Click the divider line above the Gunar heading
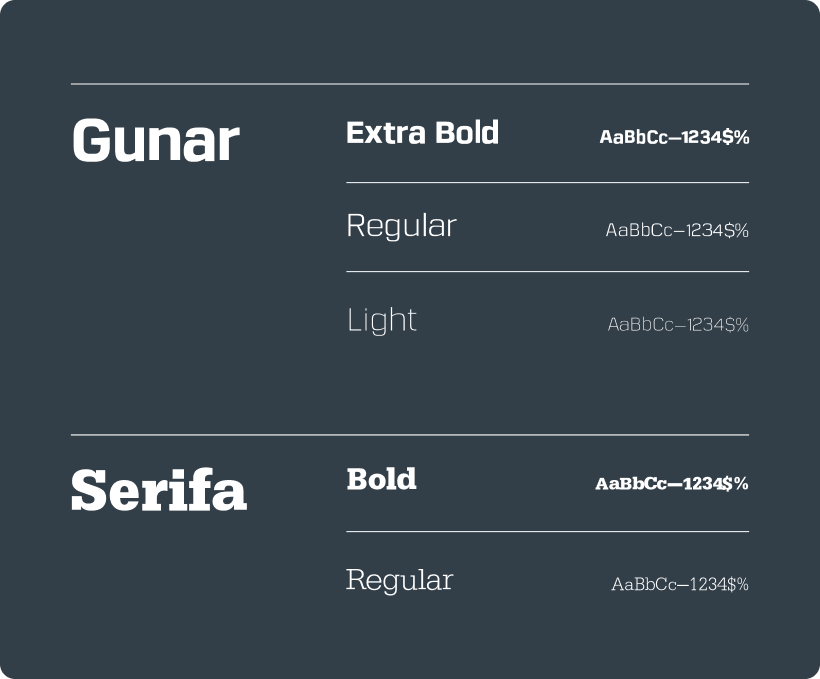This screenshot has height=679, width=820. 410,84
